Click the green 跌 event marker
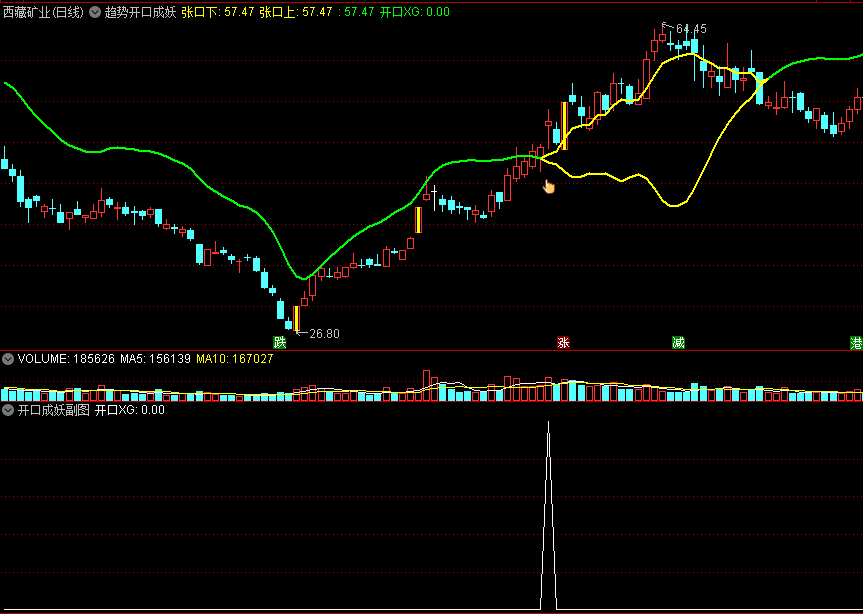The width and height of the screenshot is (863, 614). [280, 343]
